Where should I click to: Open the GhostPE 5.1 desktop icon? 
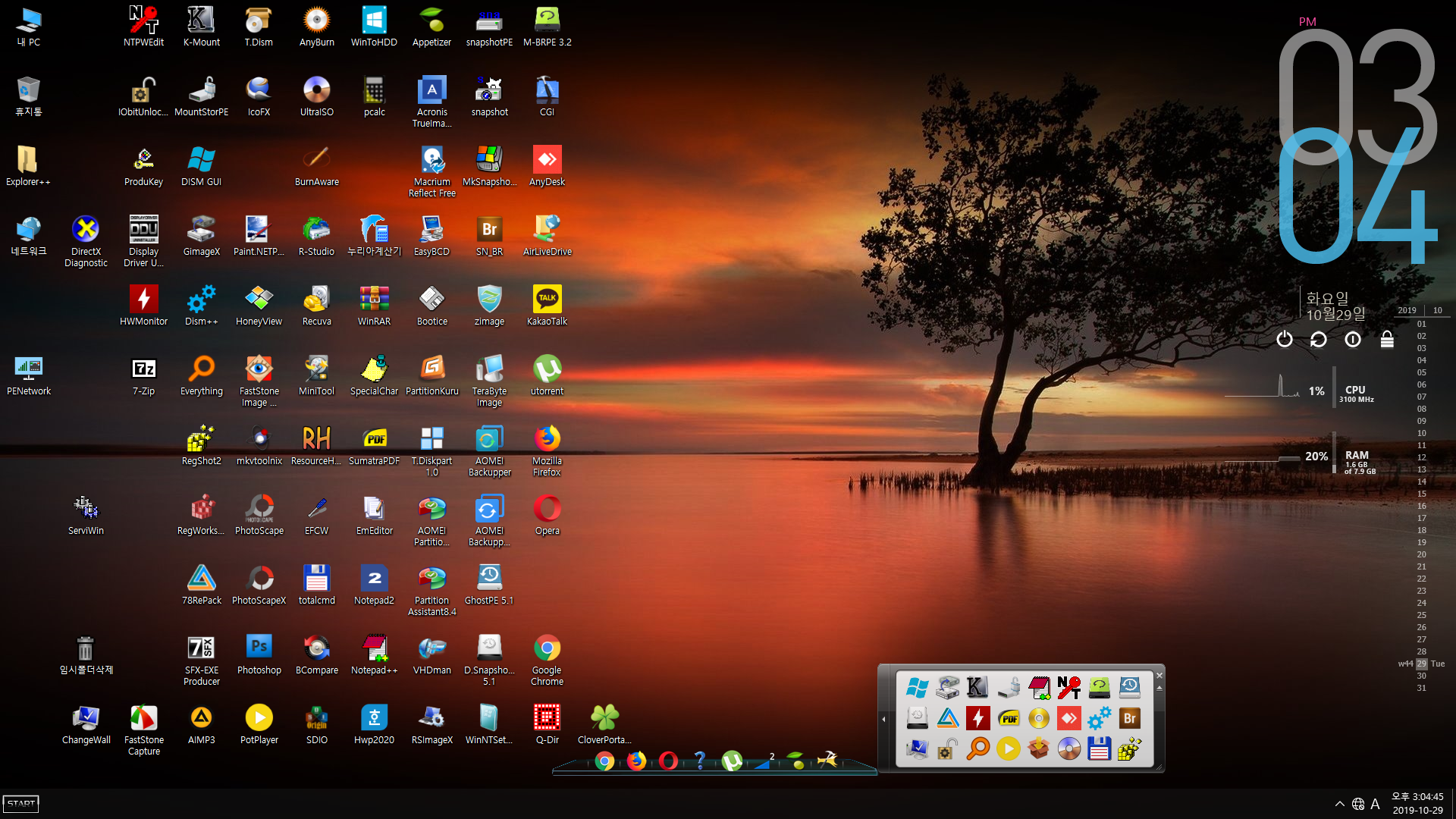click(489, 585)
